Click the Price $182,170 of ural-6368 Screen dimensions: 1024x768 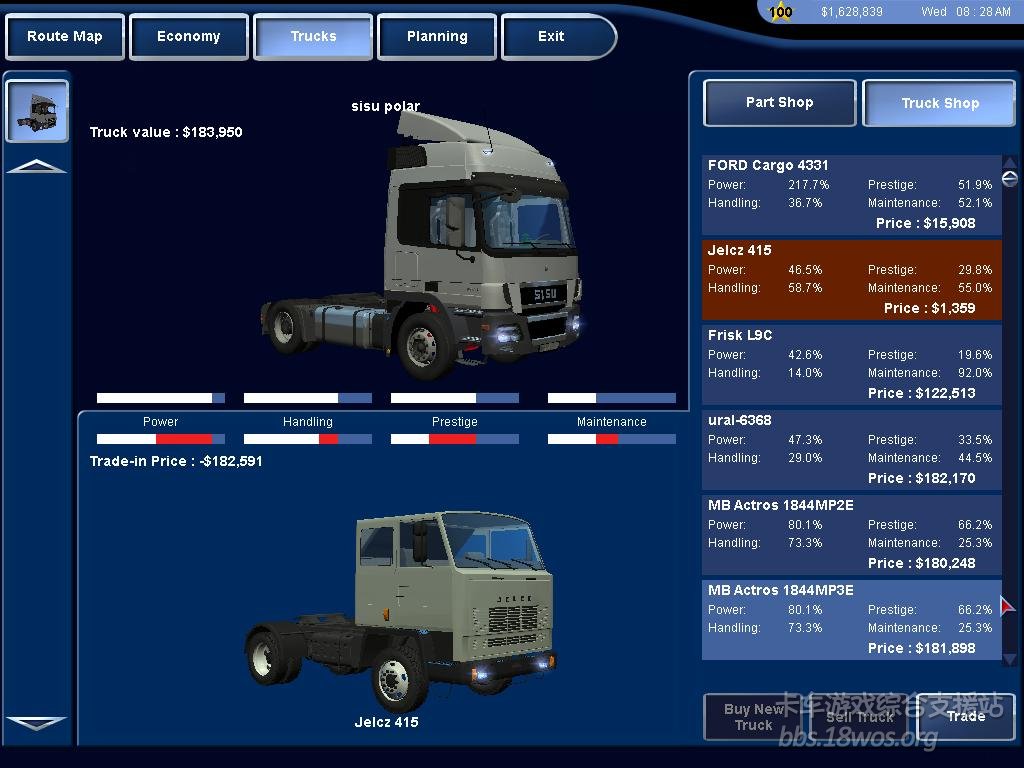tap(921, 478)
